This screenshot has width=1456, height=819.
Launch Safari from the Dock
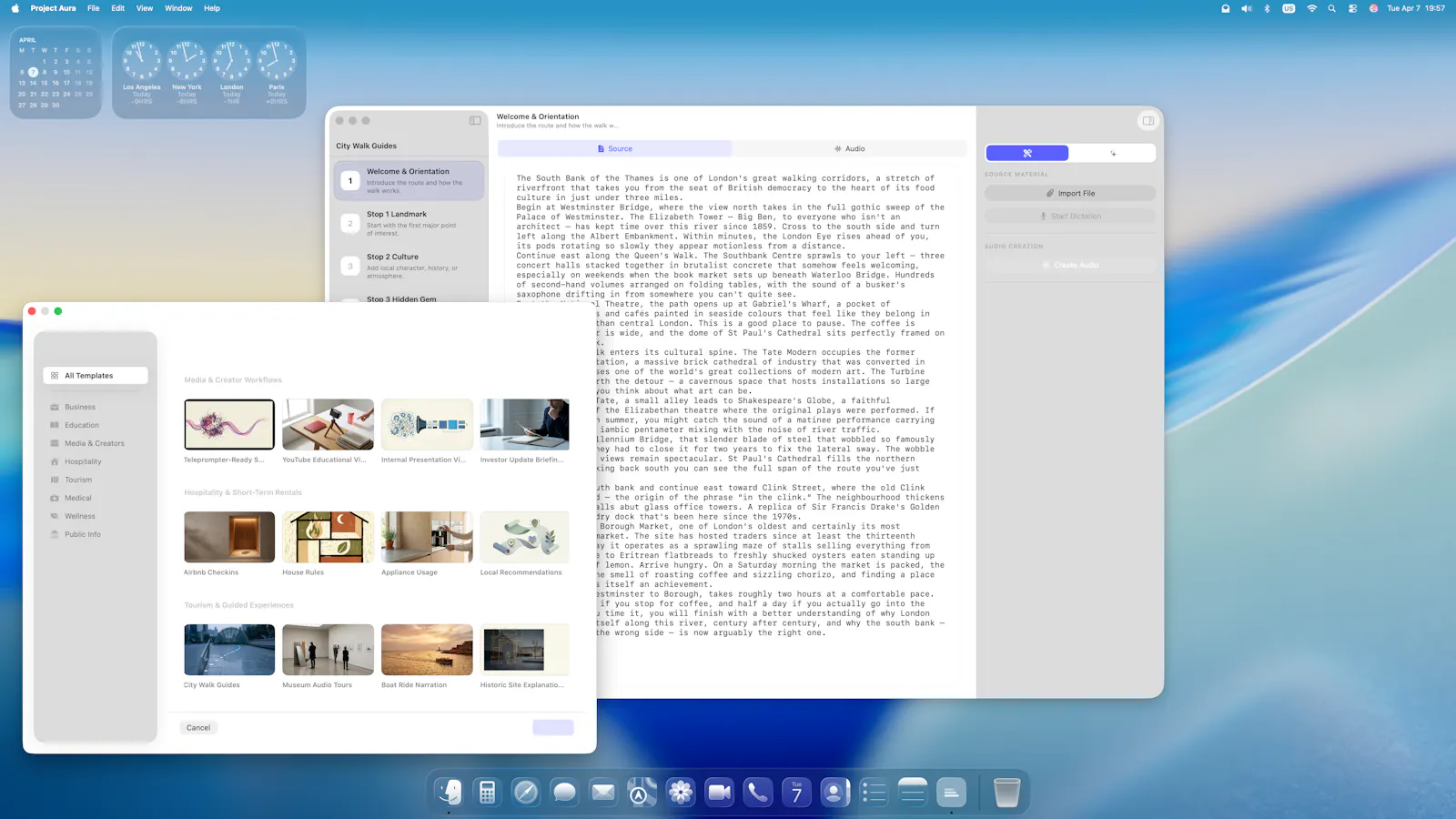525,792
